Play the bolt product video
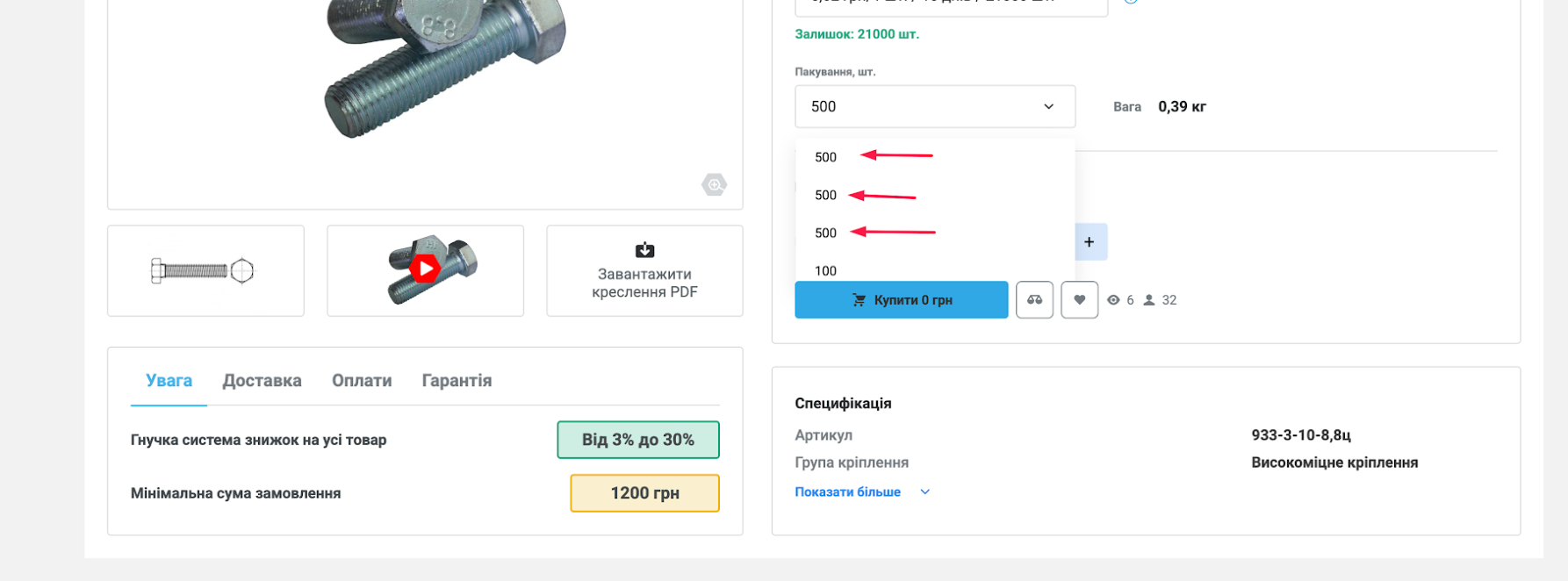This screenshot has height=581, width=1568. [425, 269]
